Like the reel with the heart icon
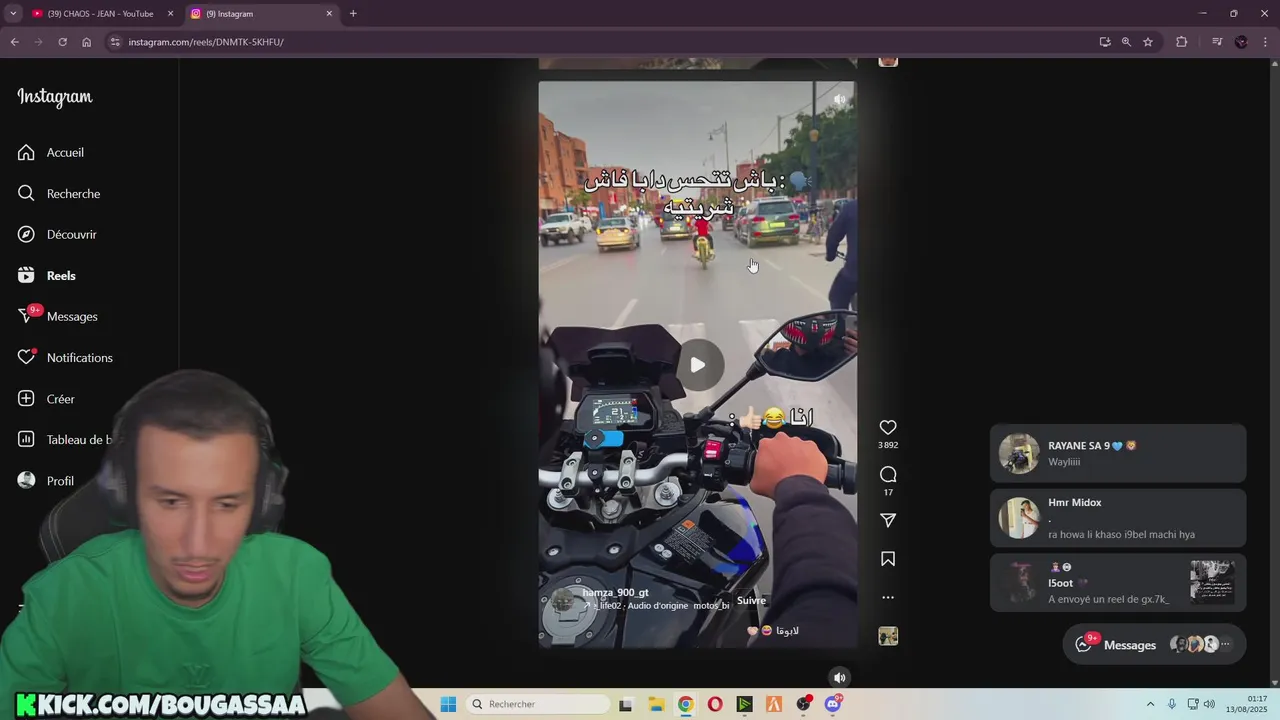Screen dimensions: 1280x720 click(888, 427)
